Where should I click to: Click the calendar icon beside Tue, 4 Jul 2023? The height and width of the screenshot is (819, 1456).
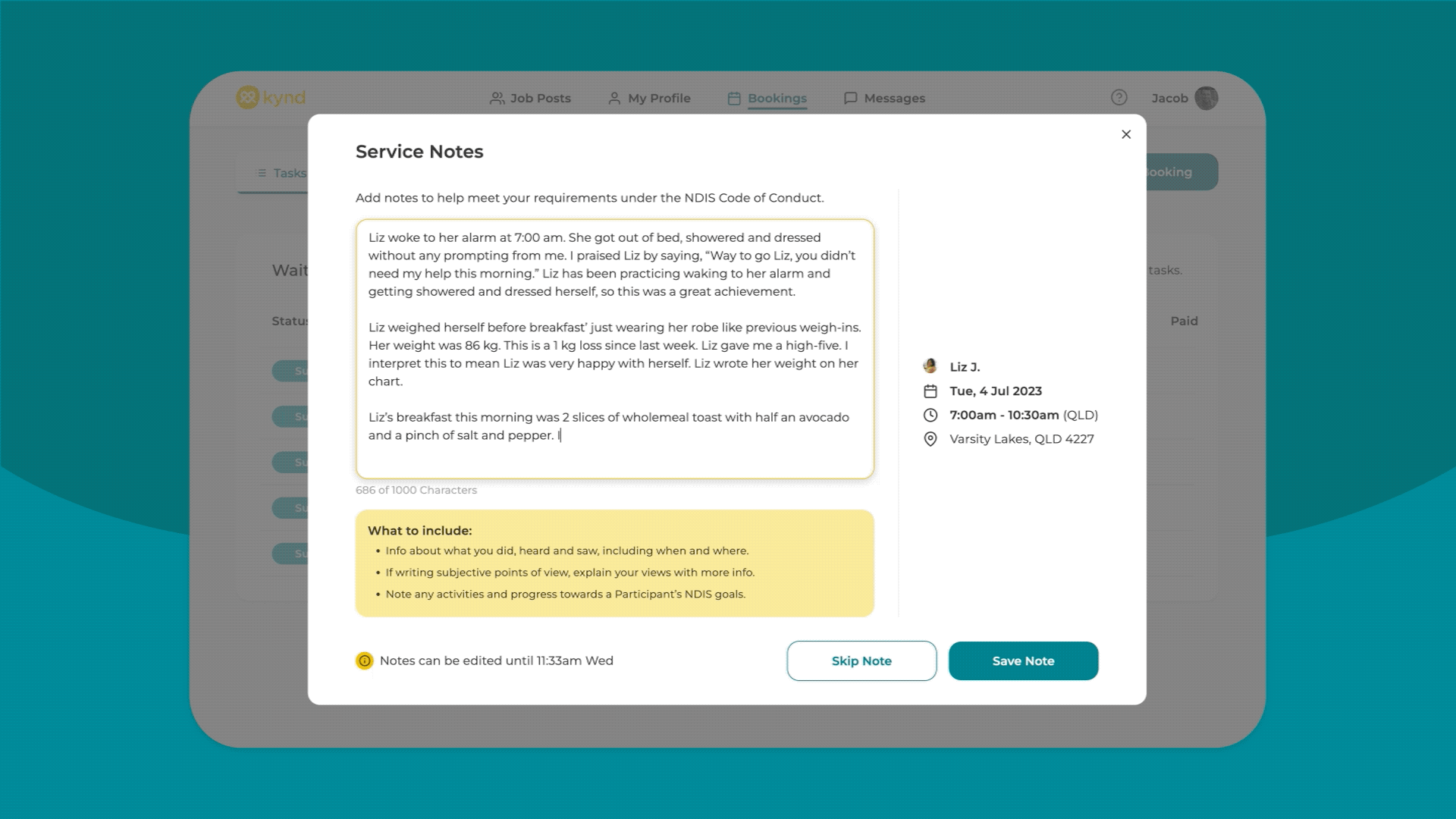pos(930,391)
